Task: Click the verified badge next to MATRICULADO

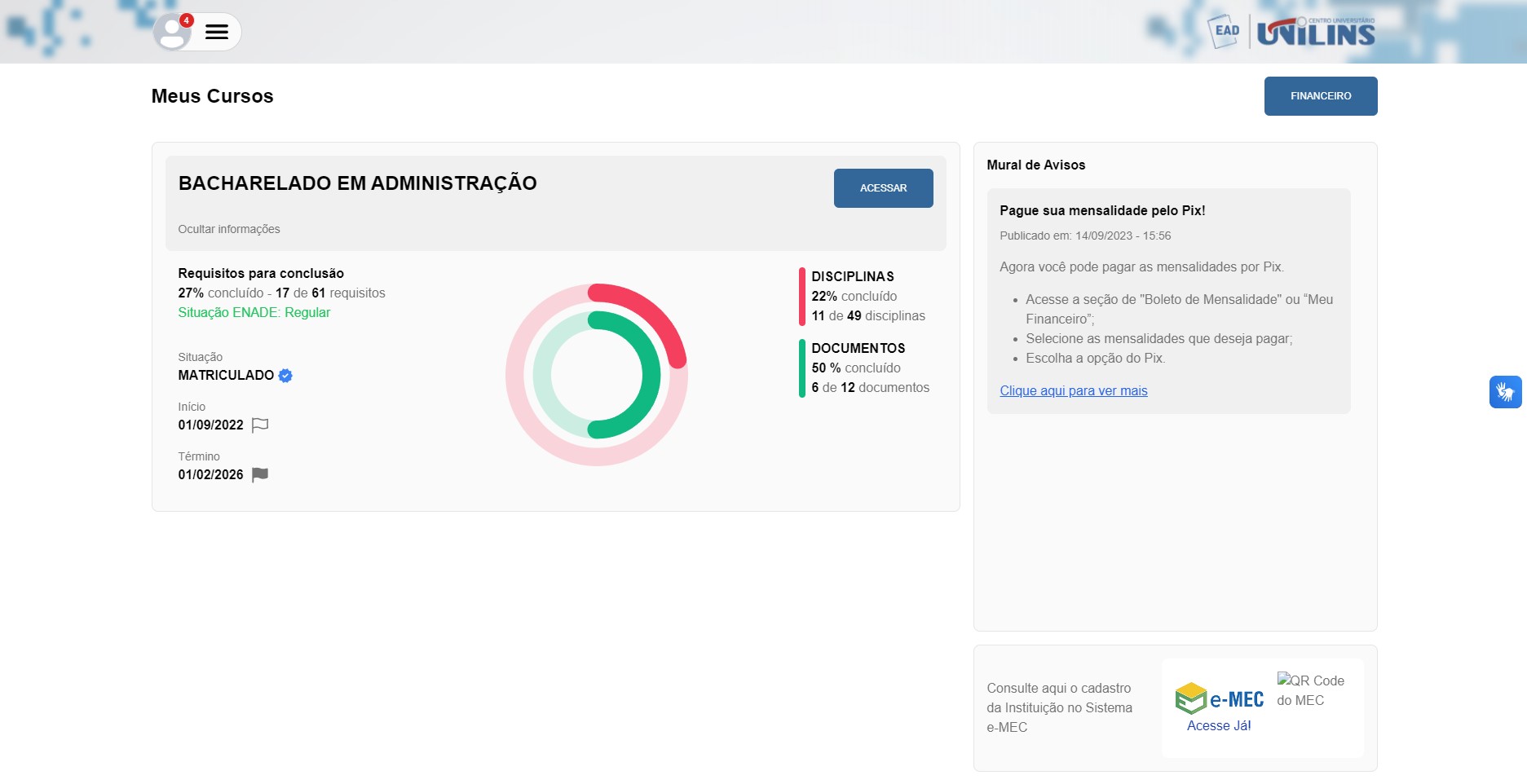Action: [285, 376]
